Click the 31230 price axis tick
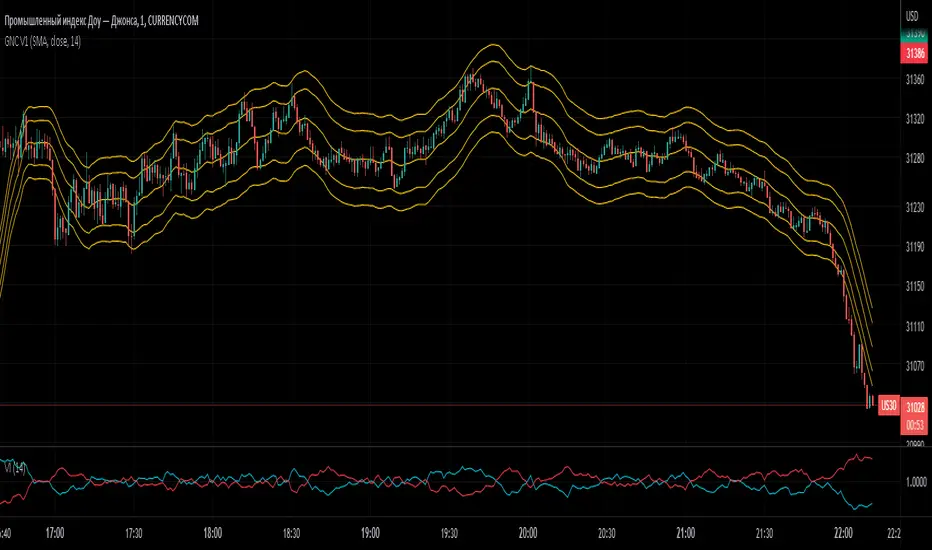 click(x=915, y=208)
